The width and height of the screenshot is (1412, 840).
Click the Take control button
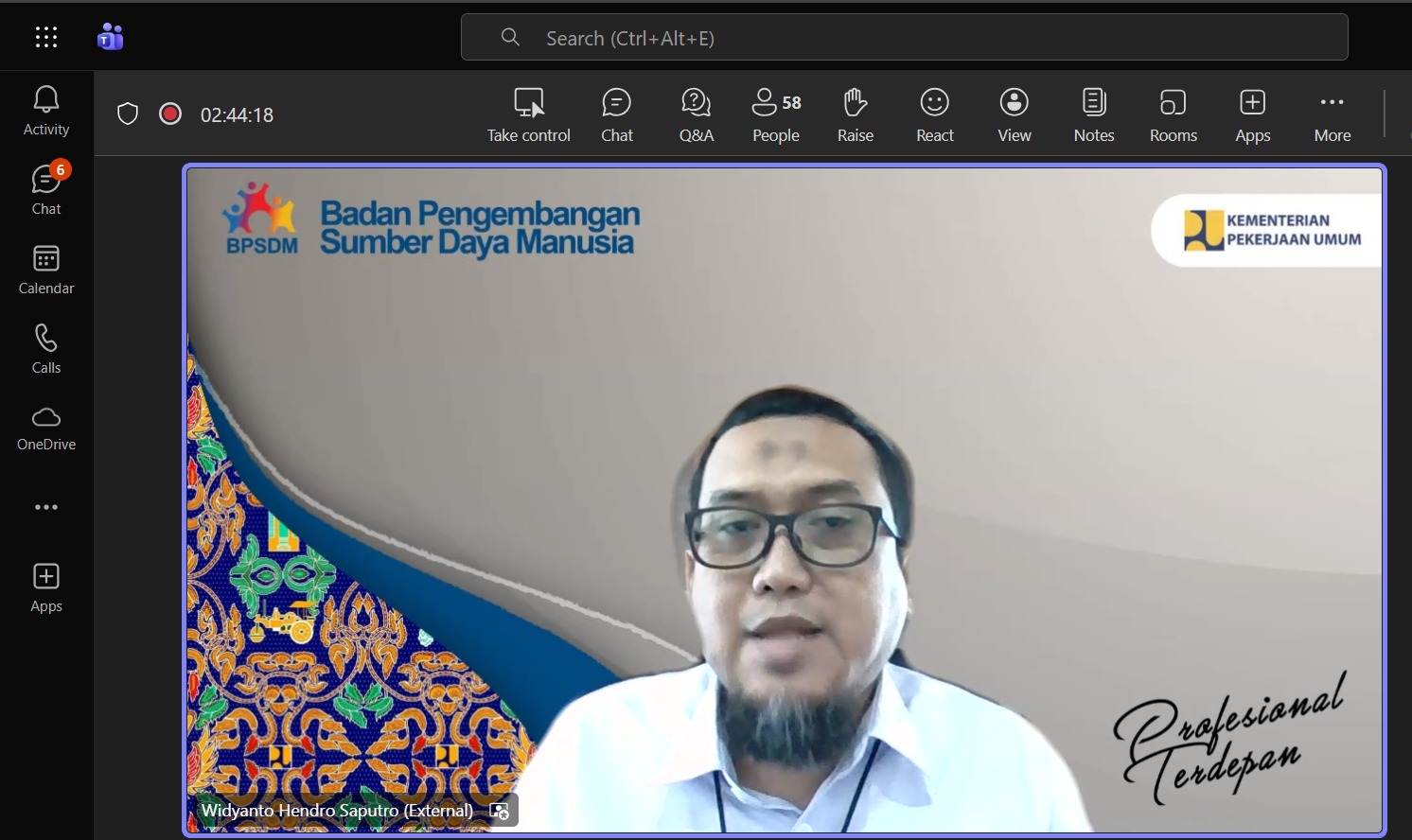tap(528, 114)
